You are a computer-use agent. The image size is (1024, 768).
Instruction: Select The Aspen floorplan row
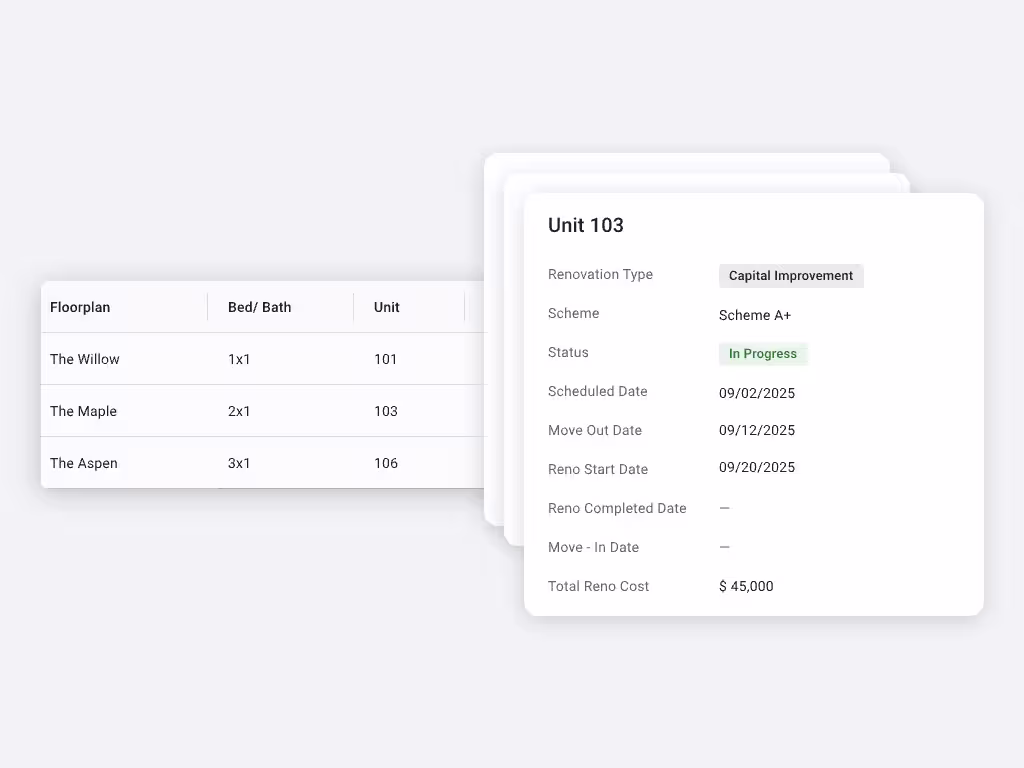pos(83,463)
